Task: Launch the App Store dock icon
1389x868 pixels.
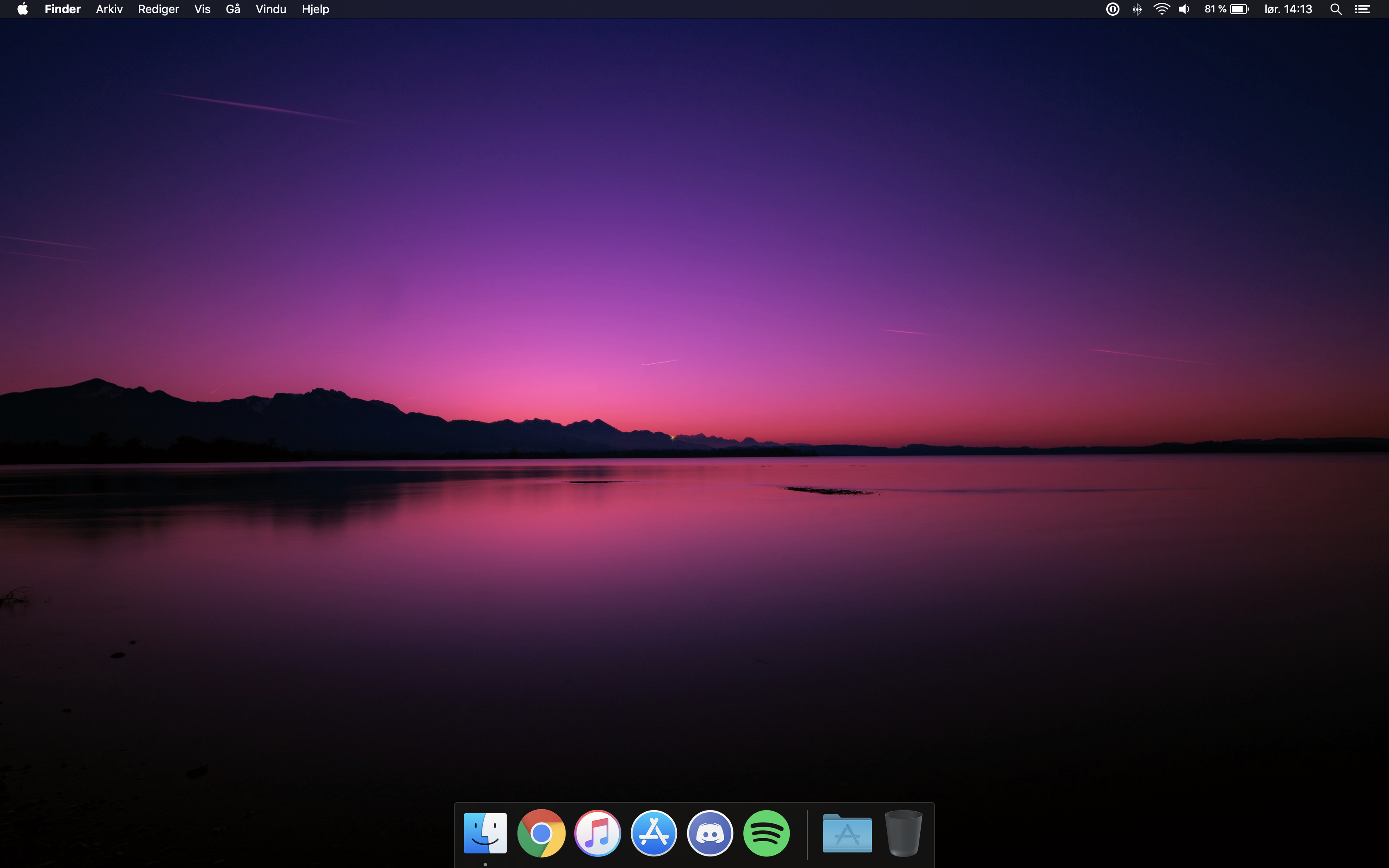Action: 654,833
